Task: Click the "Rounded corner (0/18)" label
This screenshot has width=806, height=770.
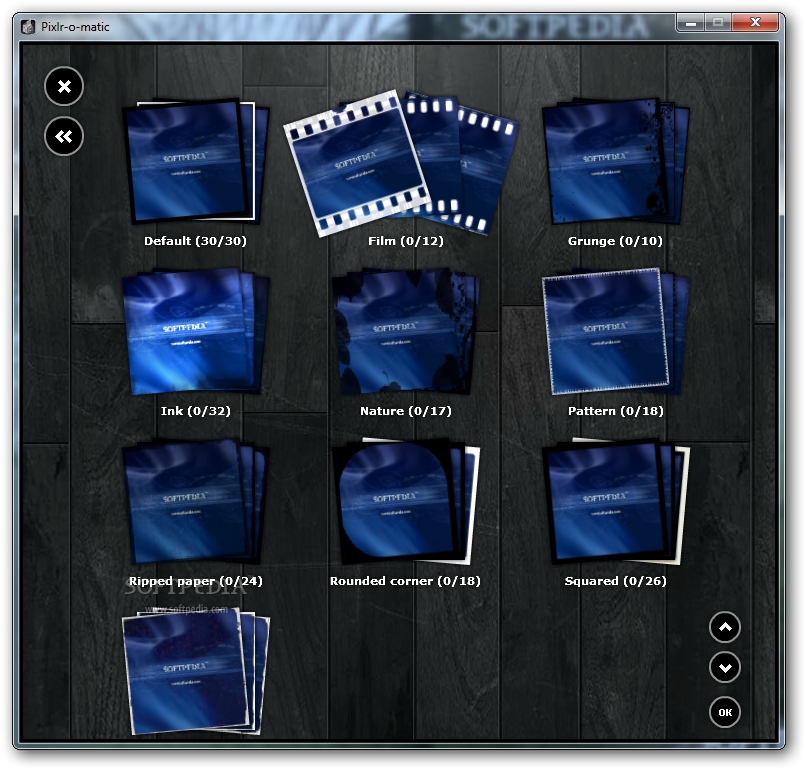Action: tap(405, 581)
